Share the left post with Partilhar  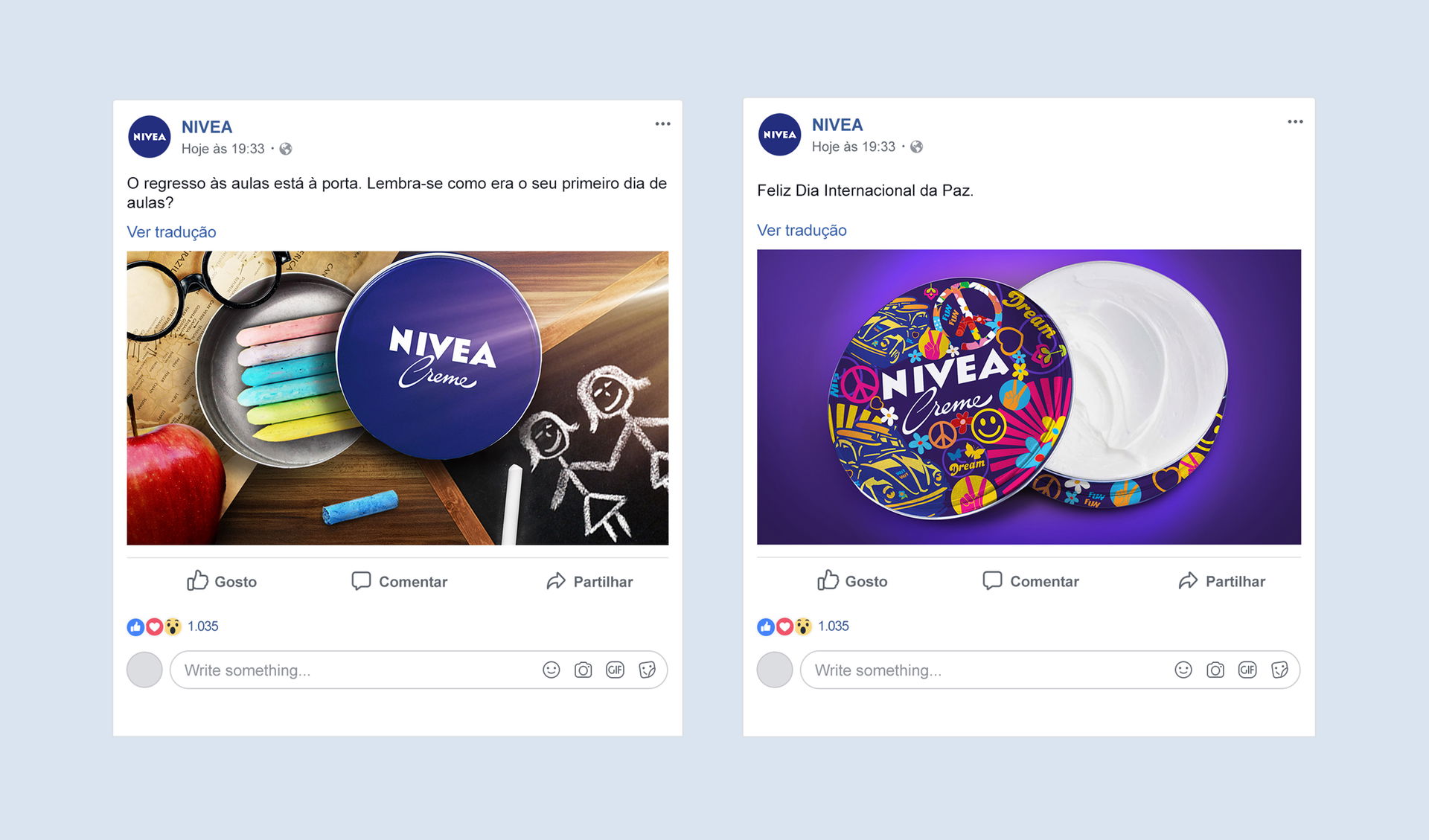click(x=589, y=581)
